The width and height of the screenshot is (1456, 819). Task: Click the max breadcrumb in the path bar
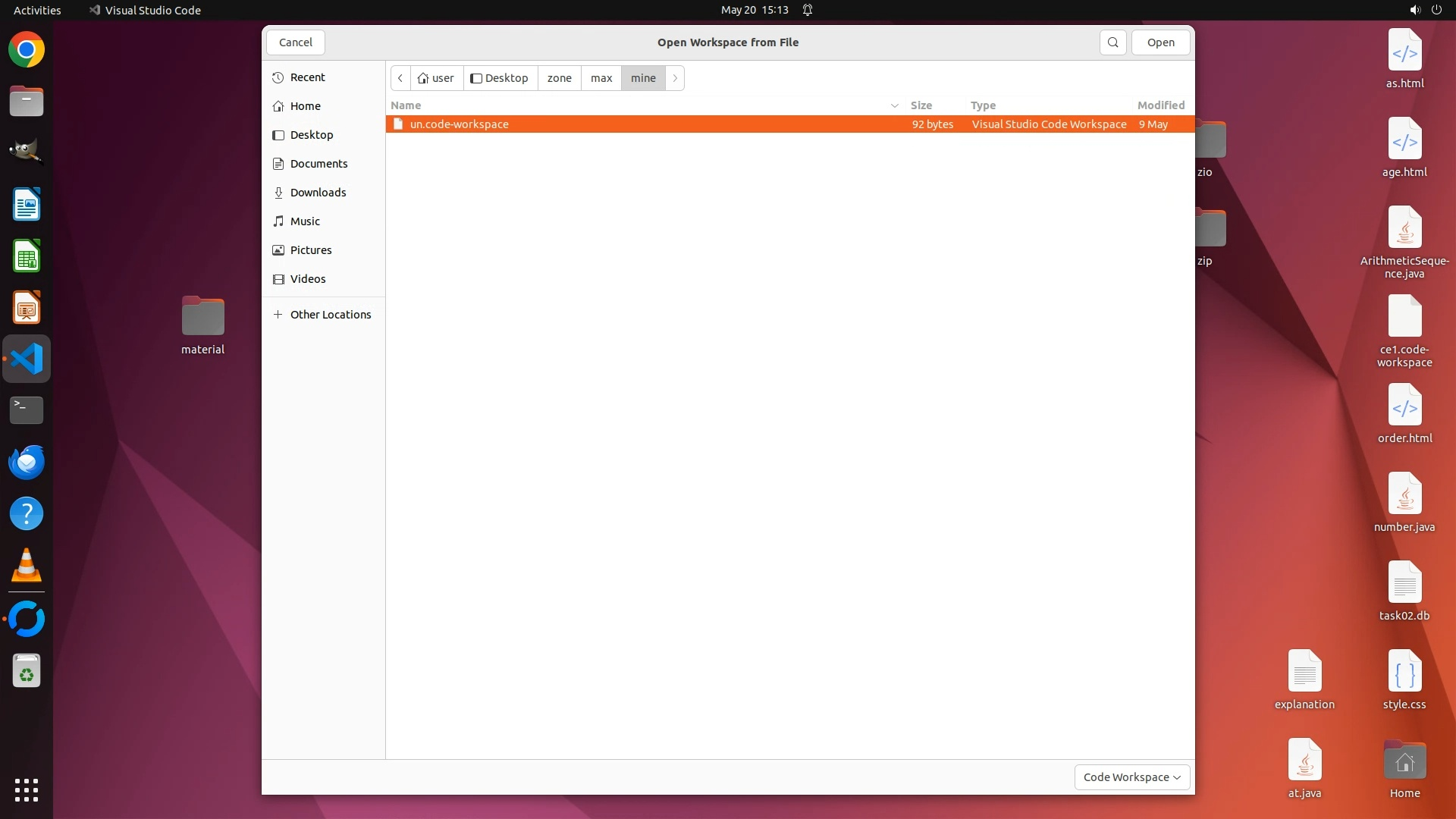(601, 78)
